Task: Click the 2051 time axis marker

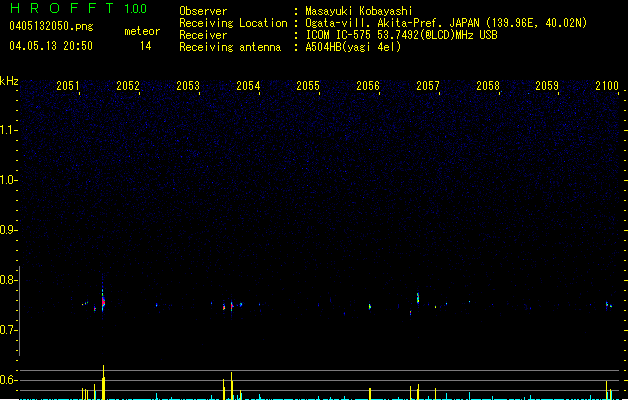Action: click(x=68, y=86)
